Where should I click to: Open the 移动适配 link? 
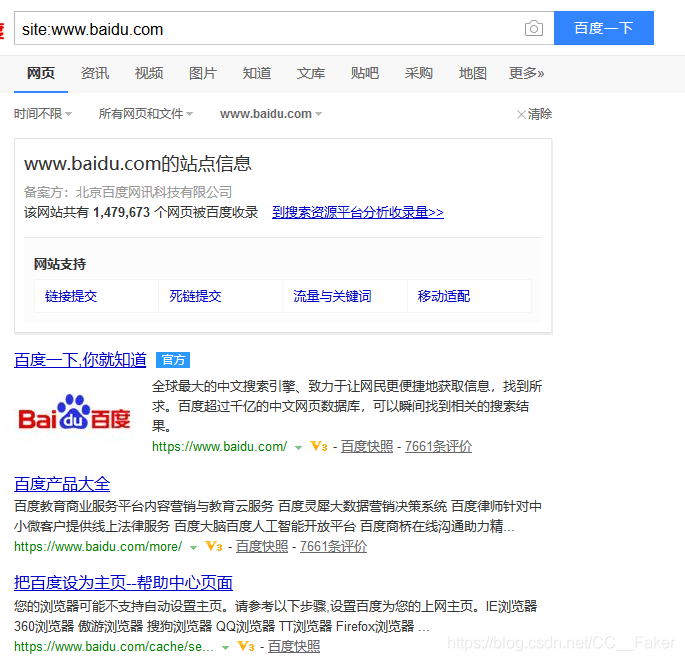[x=444, y=296]
